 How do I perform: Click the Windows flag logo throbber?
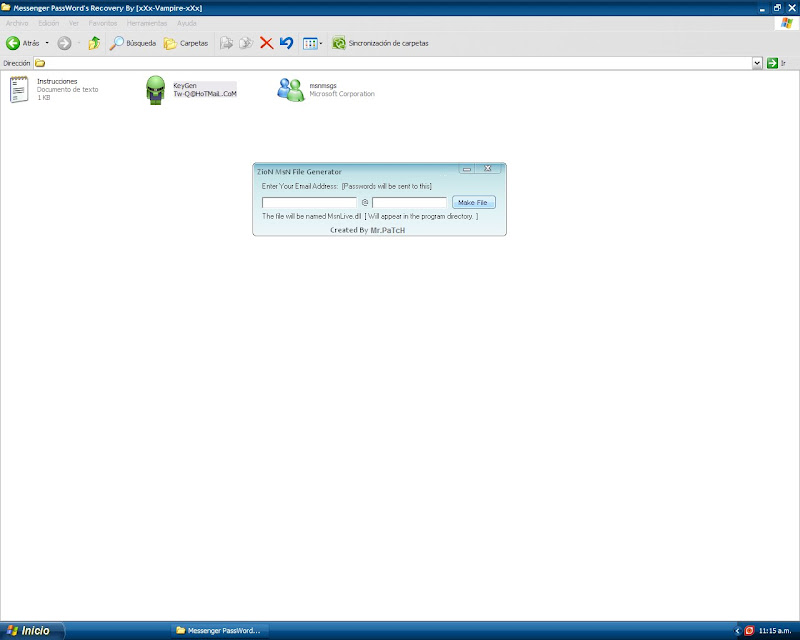[787, 23]
